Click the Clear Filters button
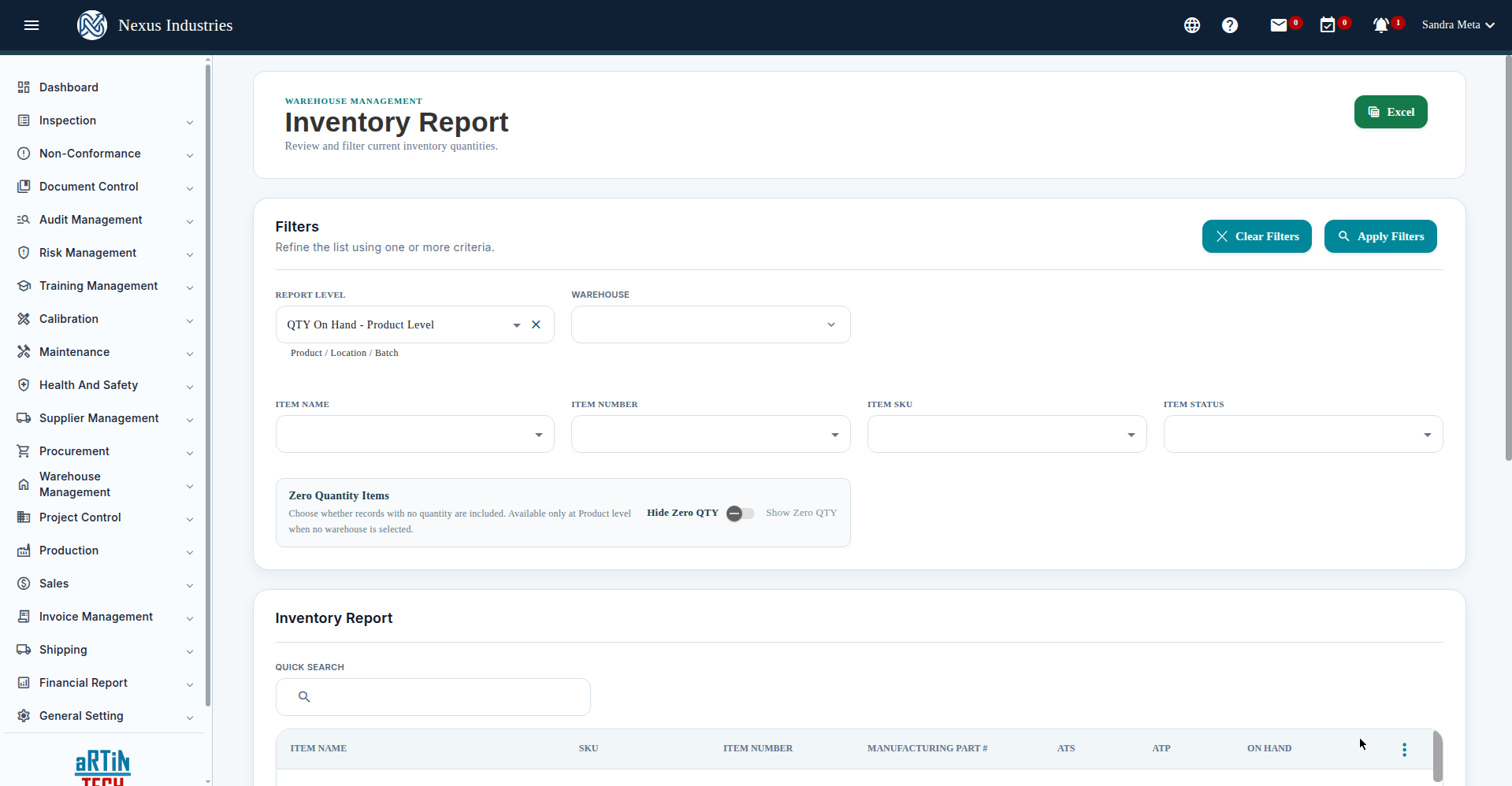This screenshot has width=1512, height=786. (1257, 236)
